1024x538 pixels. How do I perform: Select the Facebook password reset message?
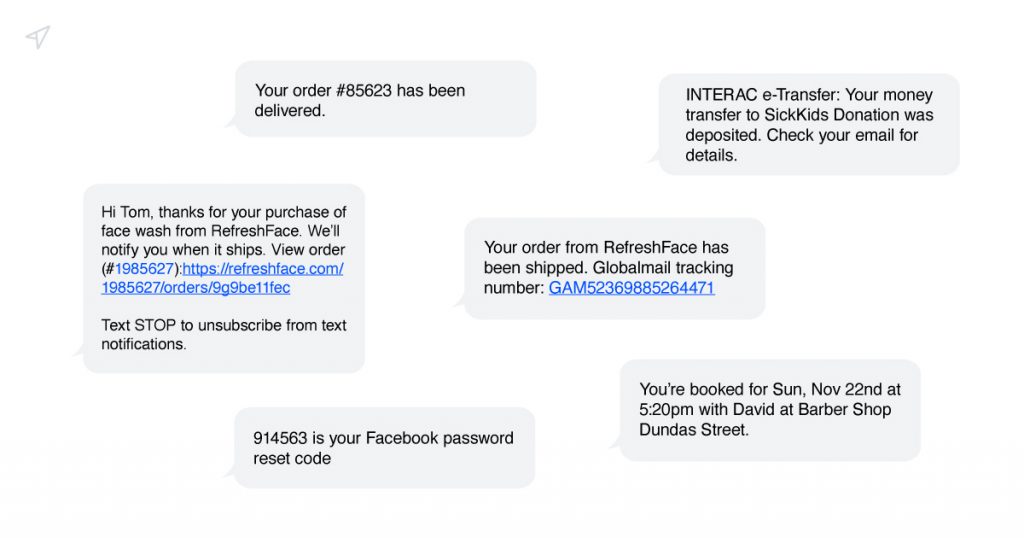[x=384, y=448]
